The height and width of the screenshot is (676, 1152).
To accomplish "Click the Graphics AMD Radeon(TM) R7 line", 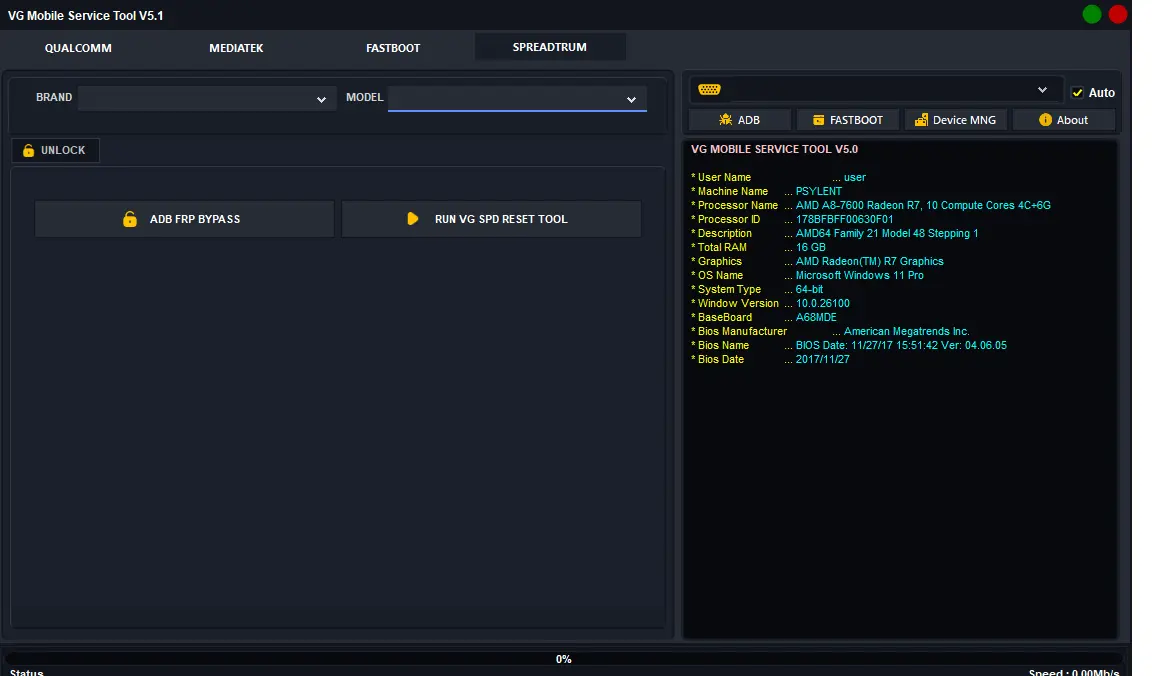I will click(817, 261).
